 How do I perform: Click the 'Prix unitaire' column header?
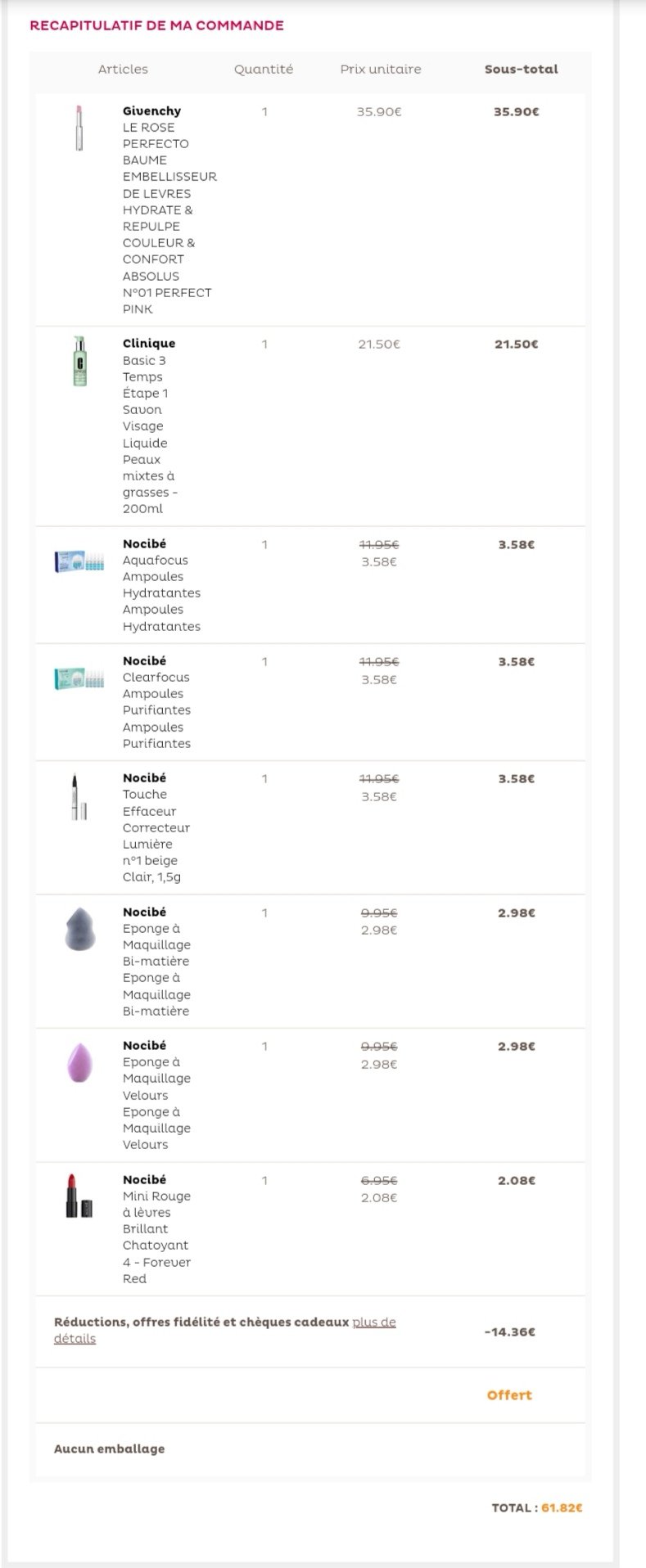(x=381, y=70)
